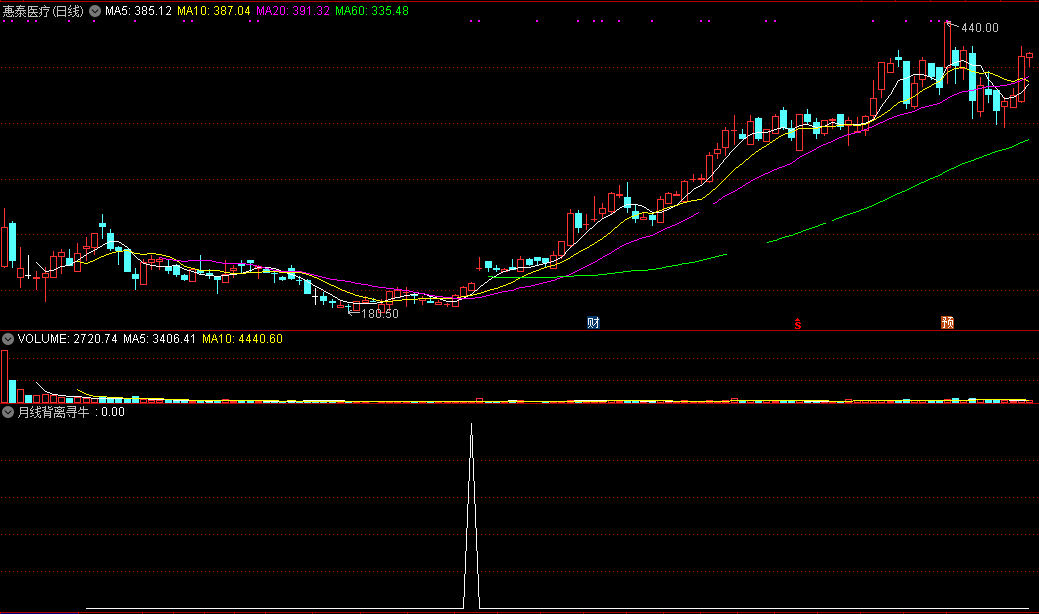Click the volume MA5: 3406.41 label
Screen dimensions: 1039x614
159,339
